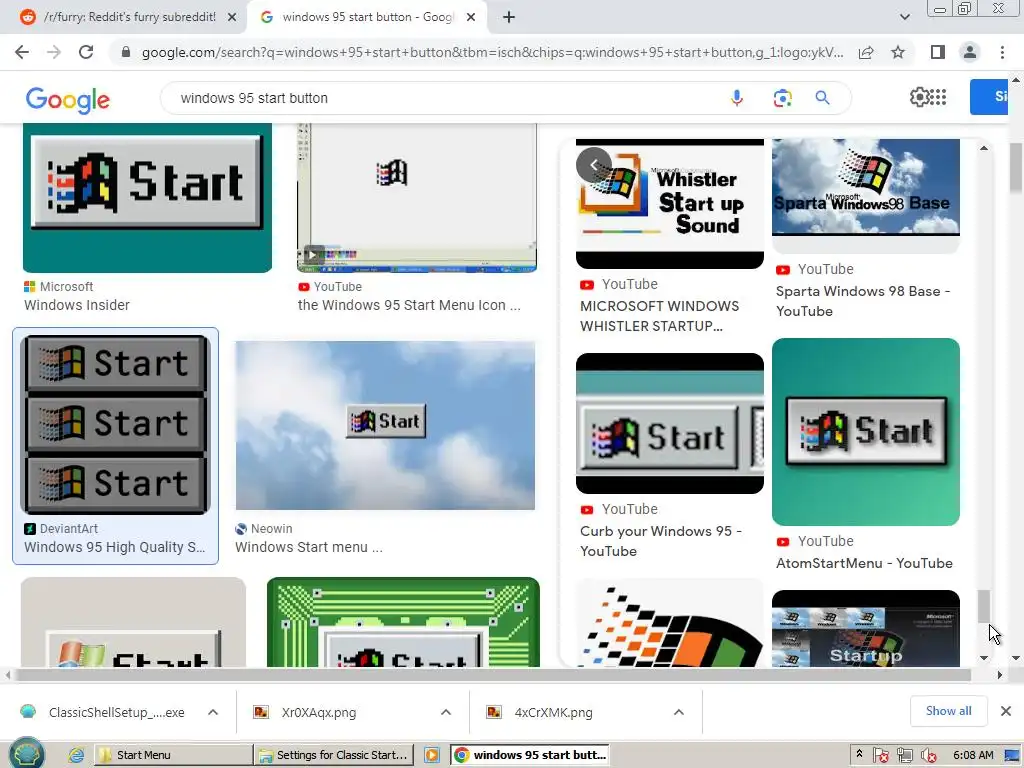Viewport: 1024px width, 768px height.
Task: Click the muted volume tray icon
Action: [928, 756]
